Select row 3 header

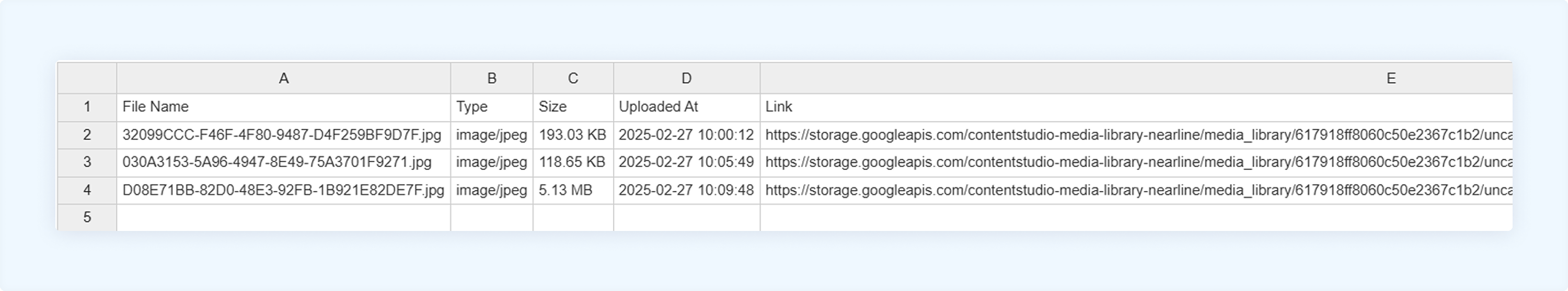pos(87,162)
